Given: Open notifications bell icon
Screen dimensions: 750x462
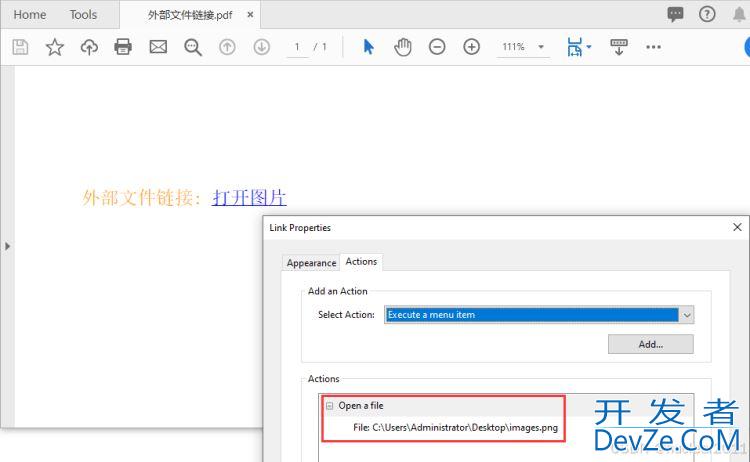Looking at the screenshot, I should point(739,15).
